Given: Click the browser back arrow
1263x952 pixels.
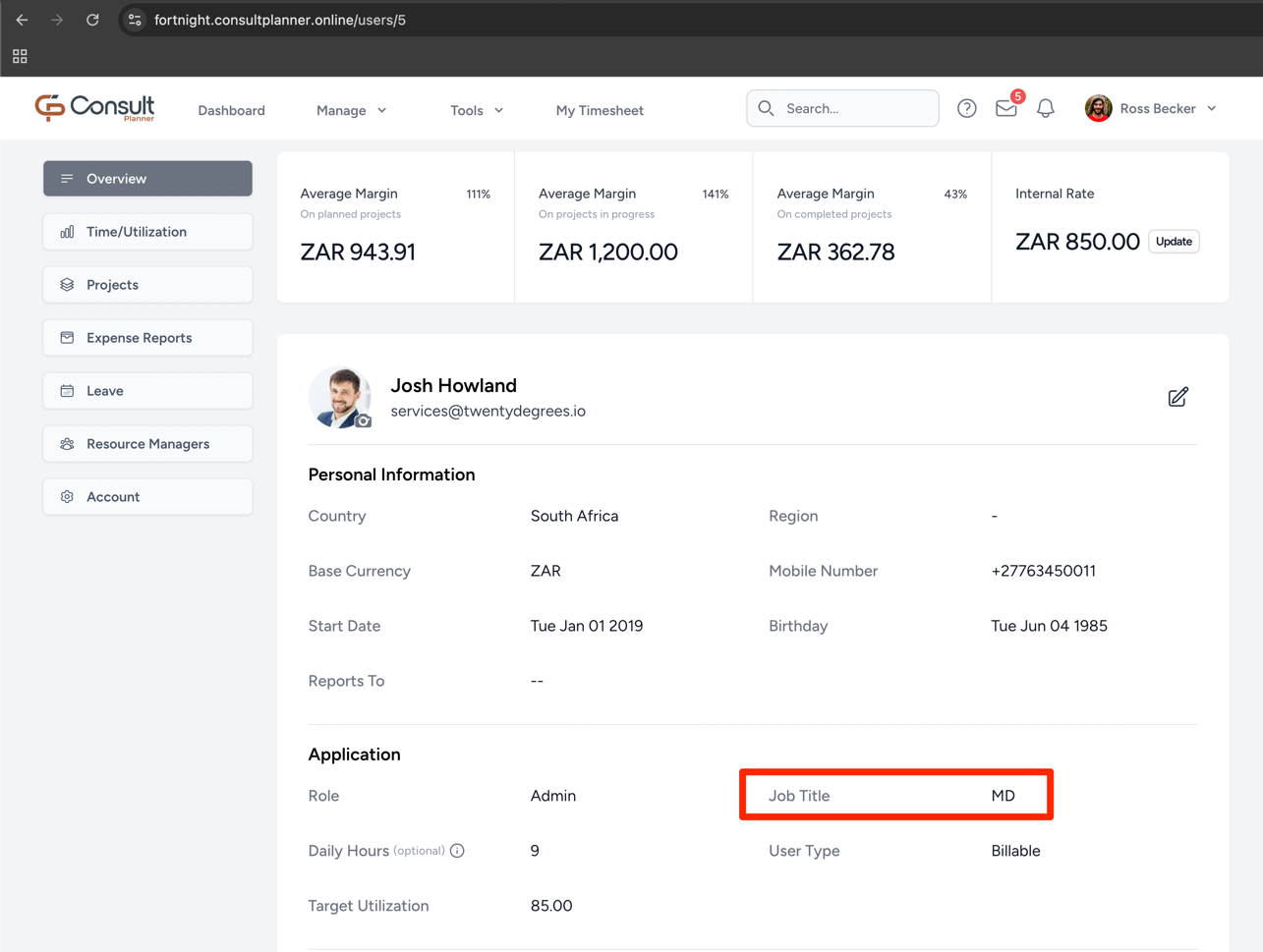Looking at the screenshot, I should click(x=22, y=20).
